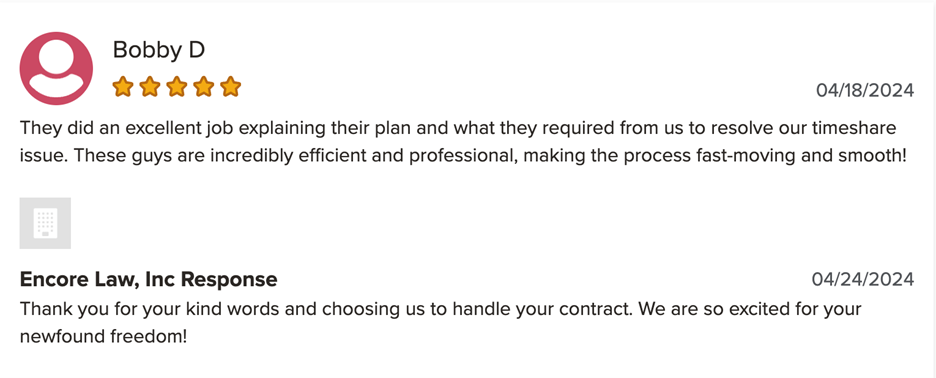Click Bobby D's pink profile avatar
This screenshot has height=378, width=936.
pos(56,68)
